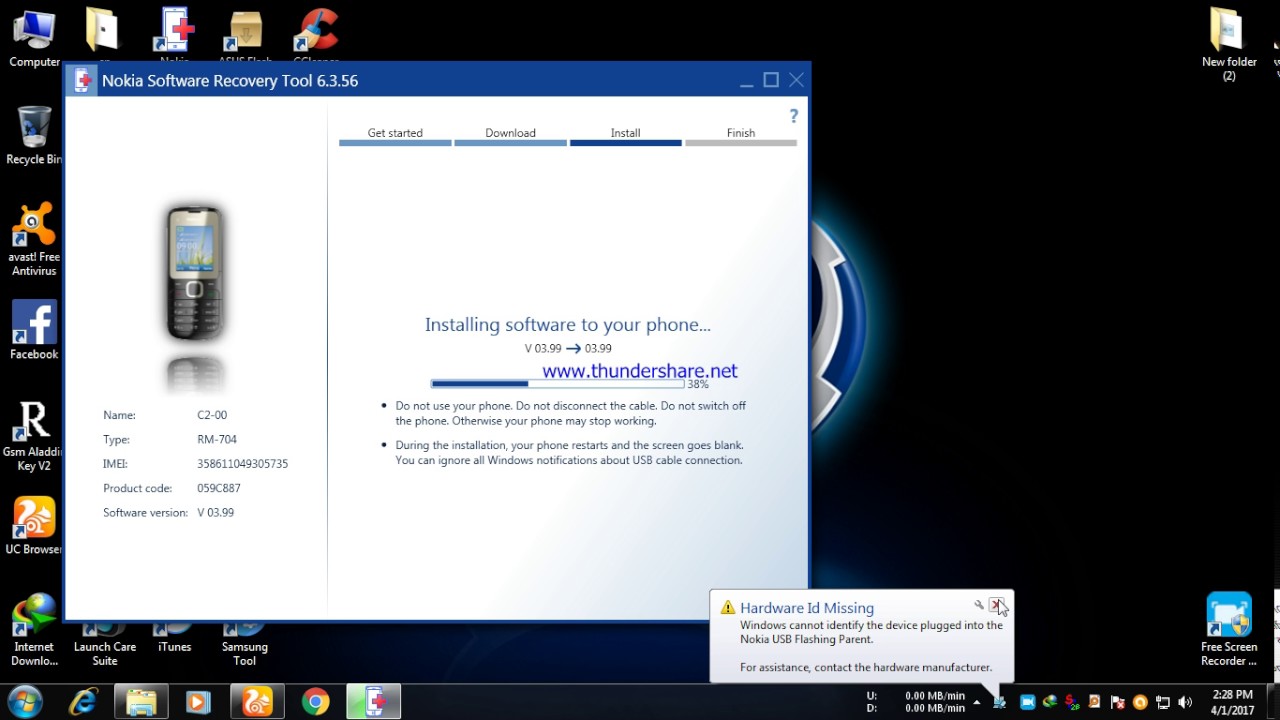Open the help question mark icon

pyautogui.click(x=794, y=116)
